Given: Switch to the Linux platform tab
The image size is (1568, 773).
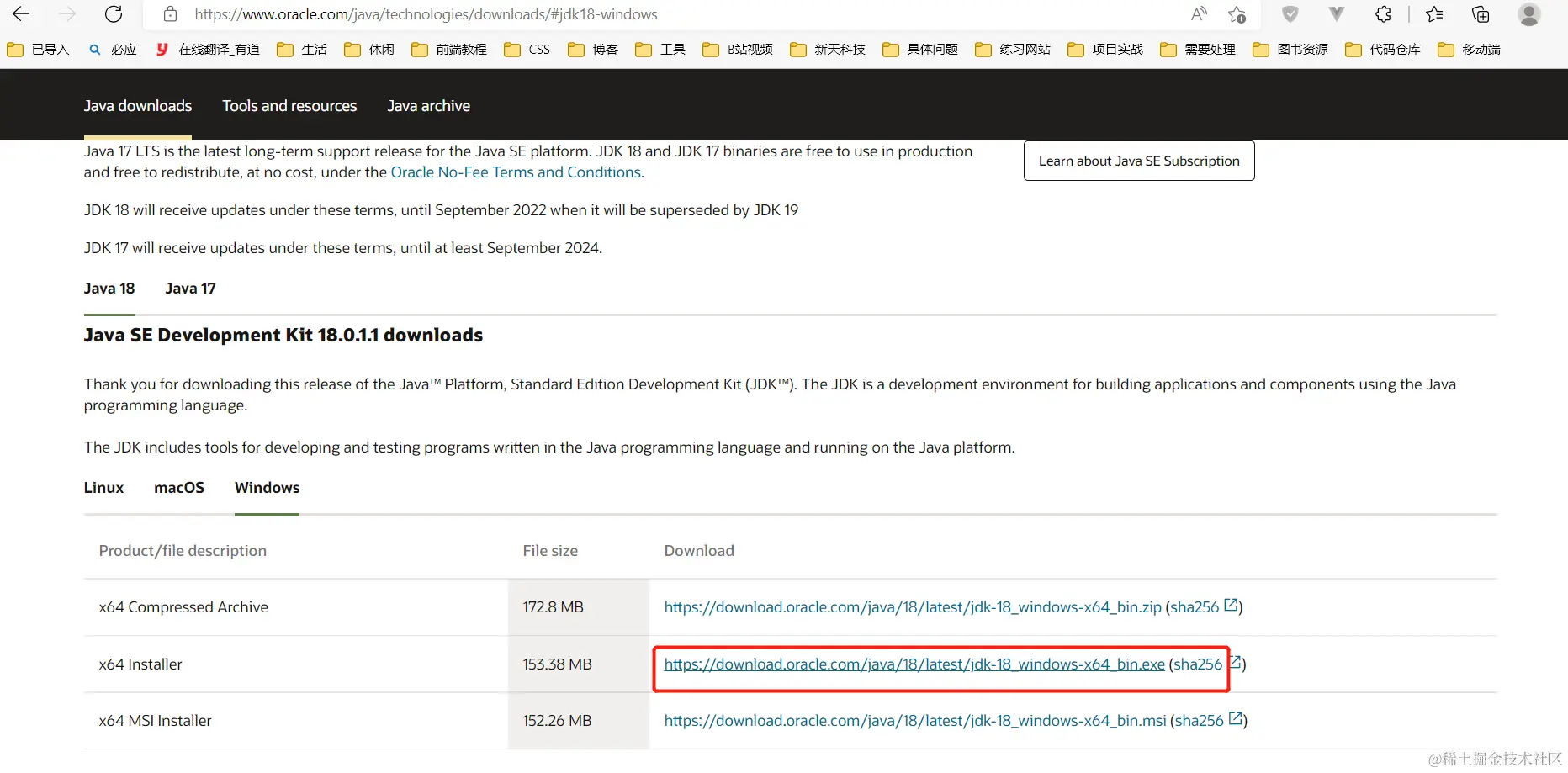Looking at the screenshot, I should coord(103,488).
